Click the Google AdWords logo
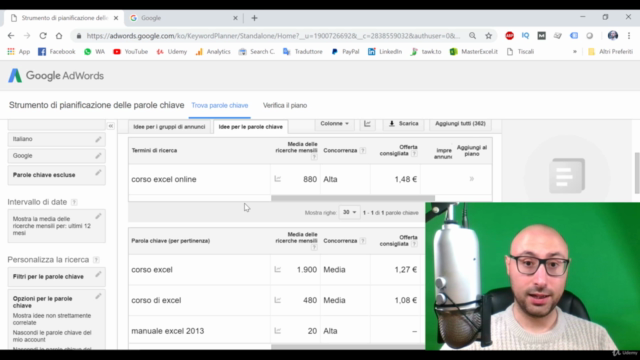 [56, 76]
